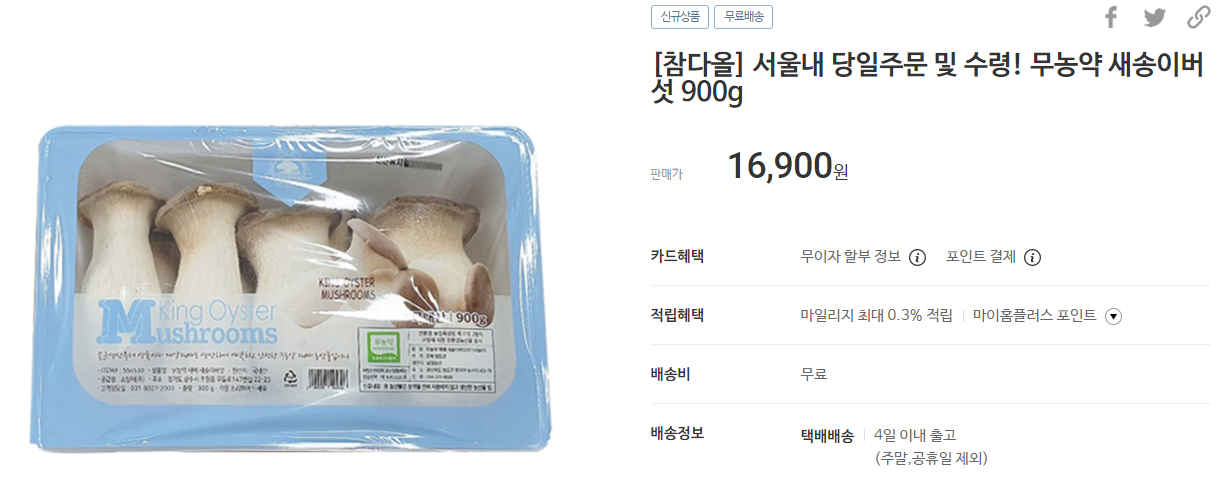Screen dimensions: 1225x485
Task: Share product on Twitter icon
Action: click(x=1155, y=17)
